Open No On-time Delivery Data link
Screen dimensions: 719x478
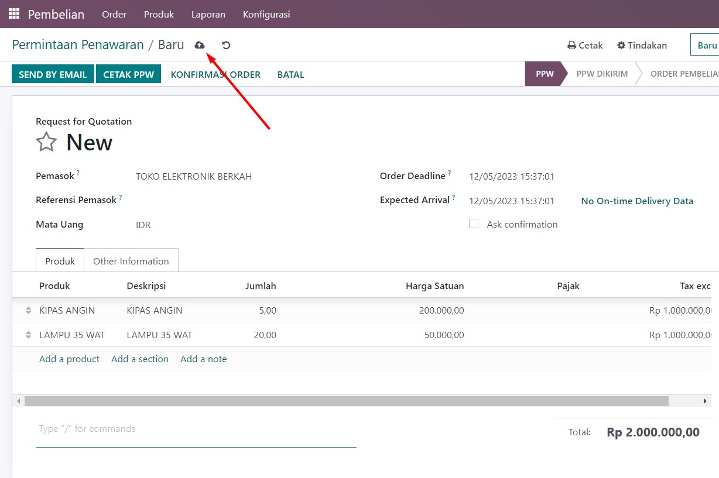tap(637, 201)
